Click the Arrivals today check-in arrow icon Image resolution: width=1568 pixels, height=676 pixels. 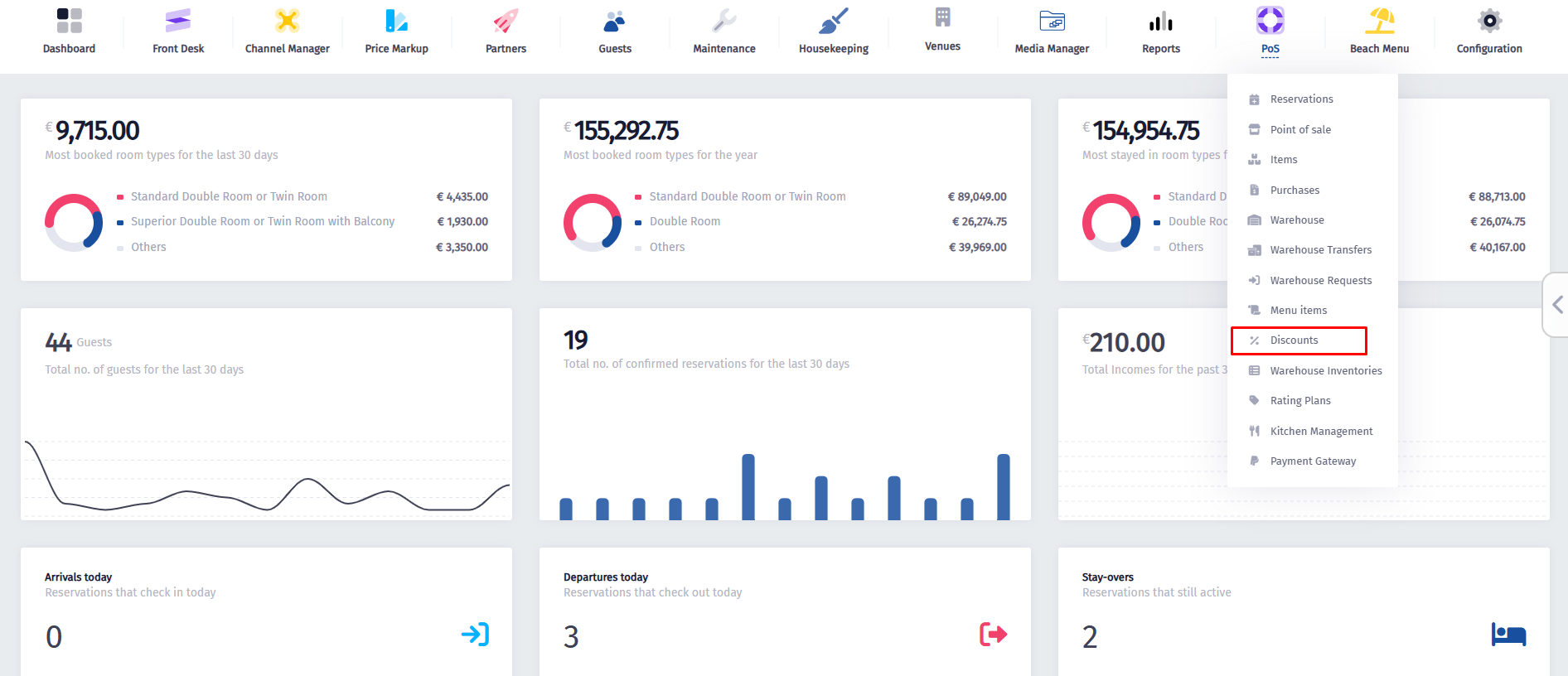pos(475,635)
